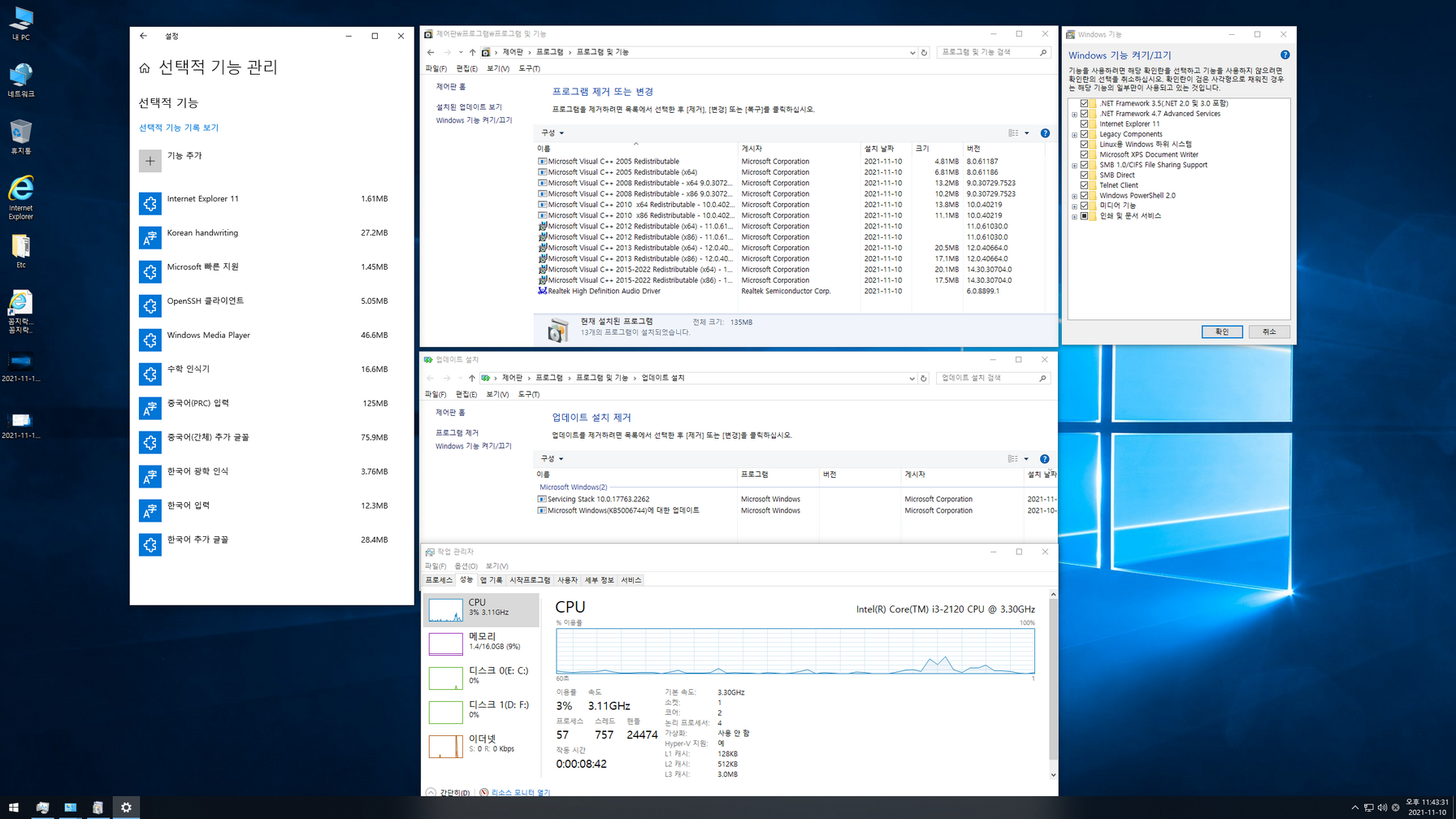Toggle the SMB Direct checkbox
Viewport: 1456px width, 819px height.
tap(1084, 175)
